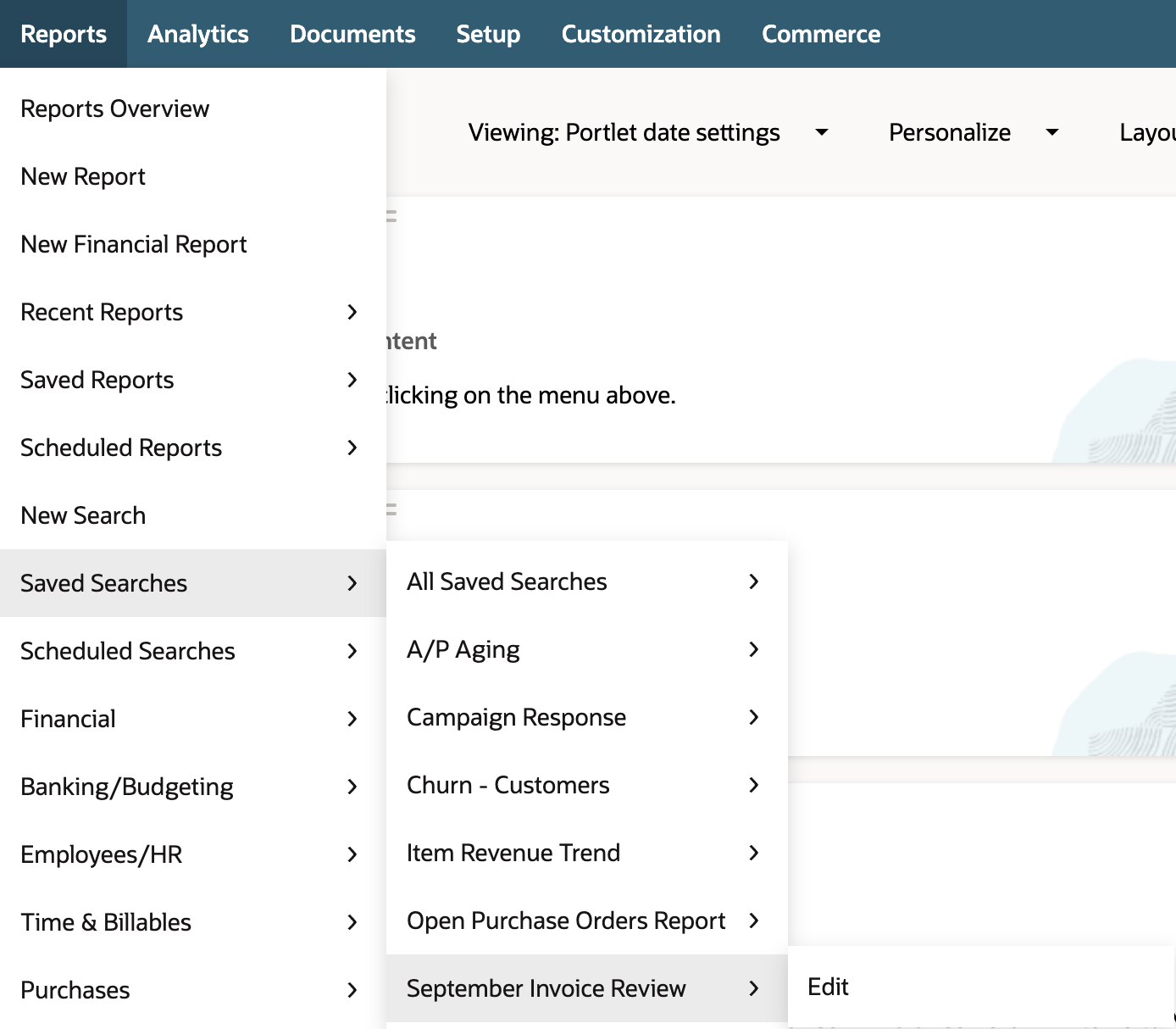
Task: Choose New Report from the menu
Action: coord(193,176)
